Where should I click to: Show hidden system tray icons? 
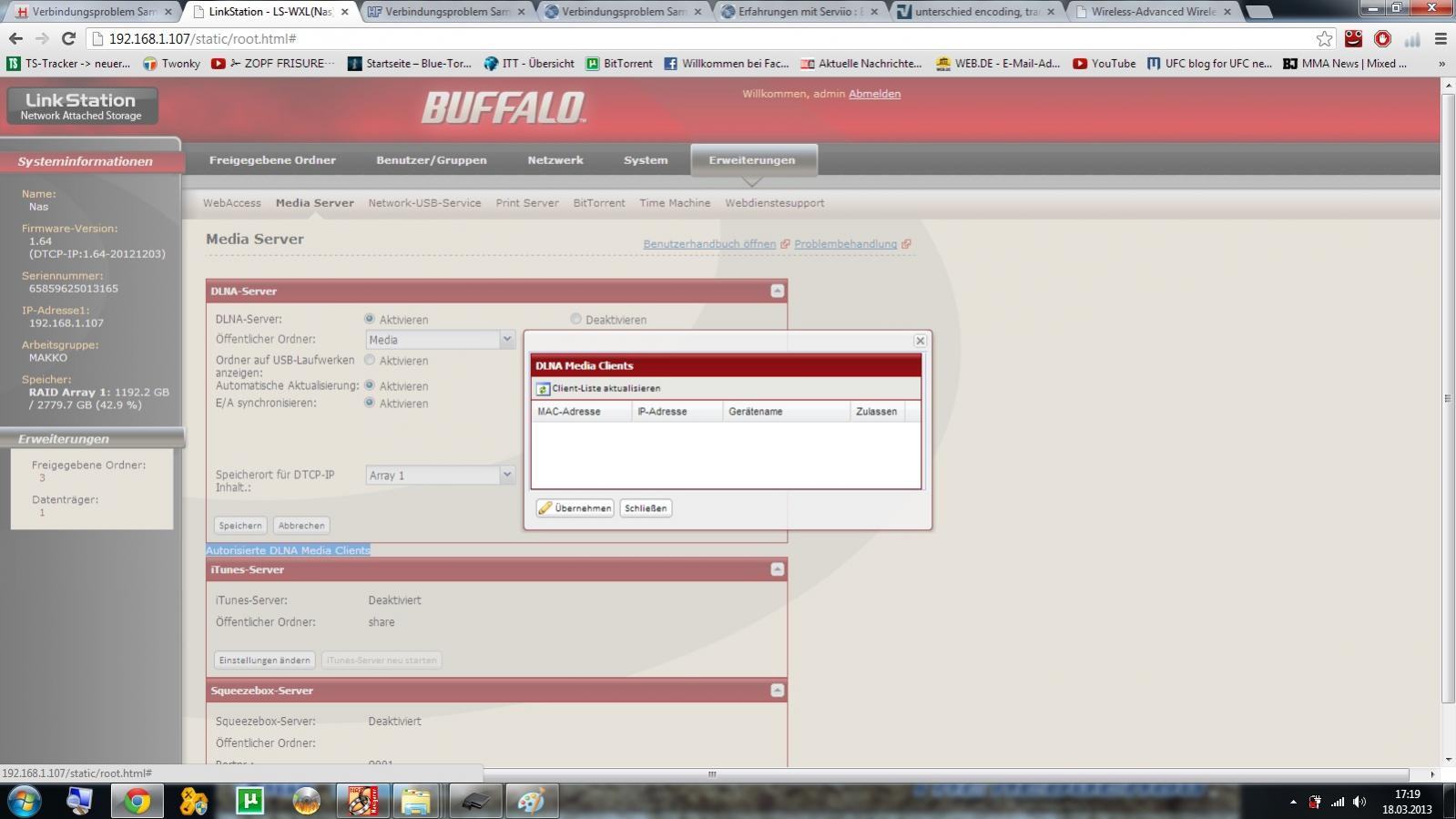[x=1293, y=802]
